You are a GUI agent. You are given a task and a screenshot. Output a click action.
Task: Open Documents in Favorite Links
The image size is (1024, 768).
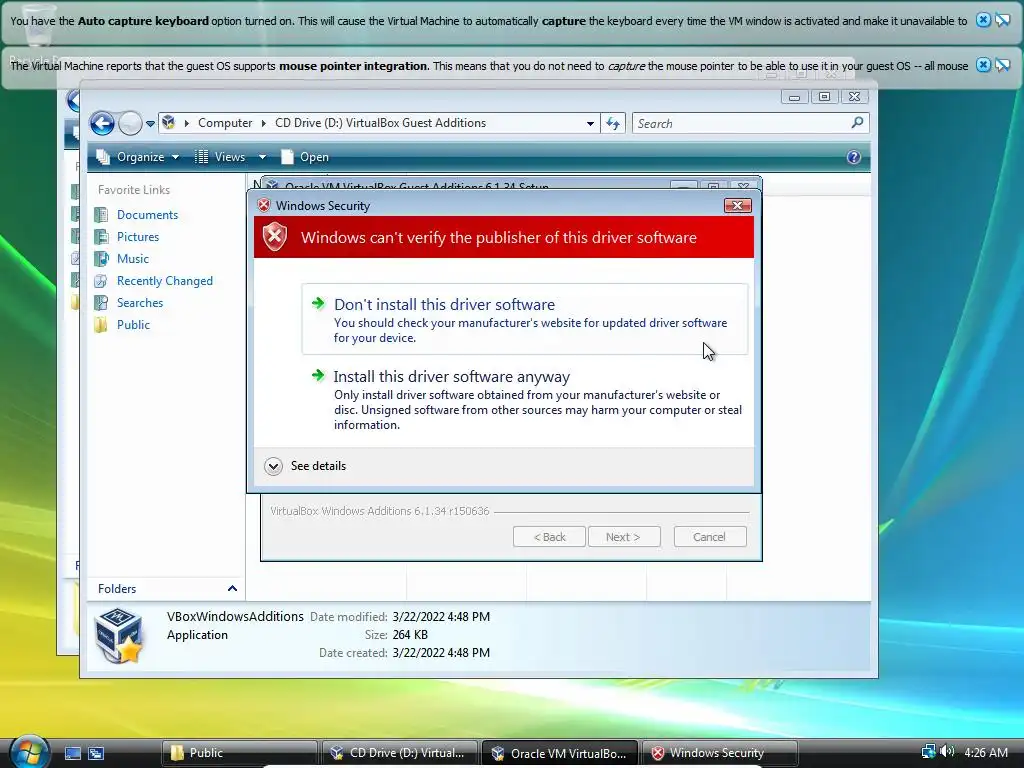click(147, 215)
